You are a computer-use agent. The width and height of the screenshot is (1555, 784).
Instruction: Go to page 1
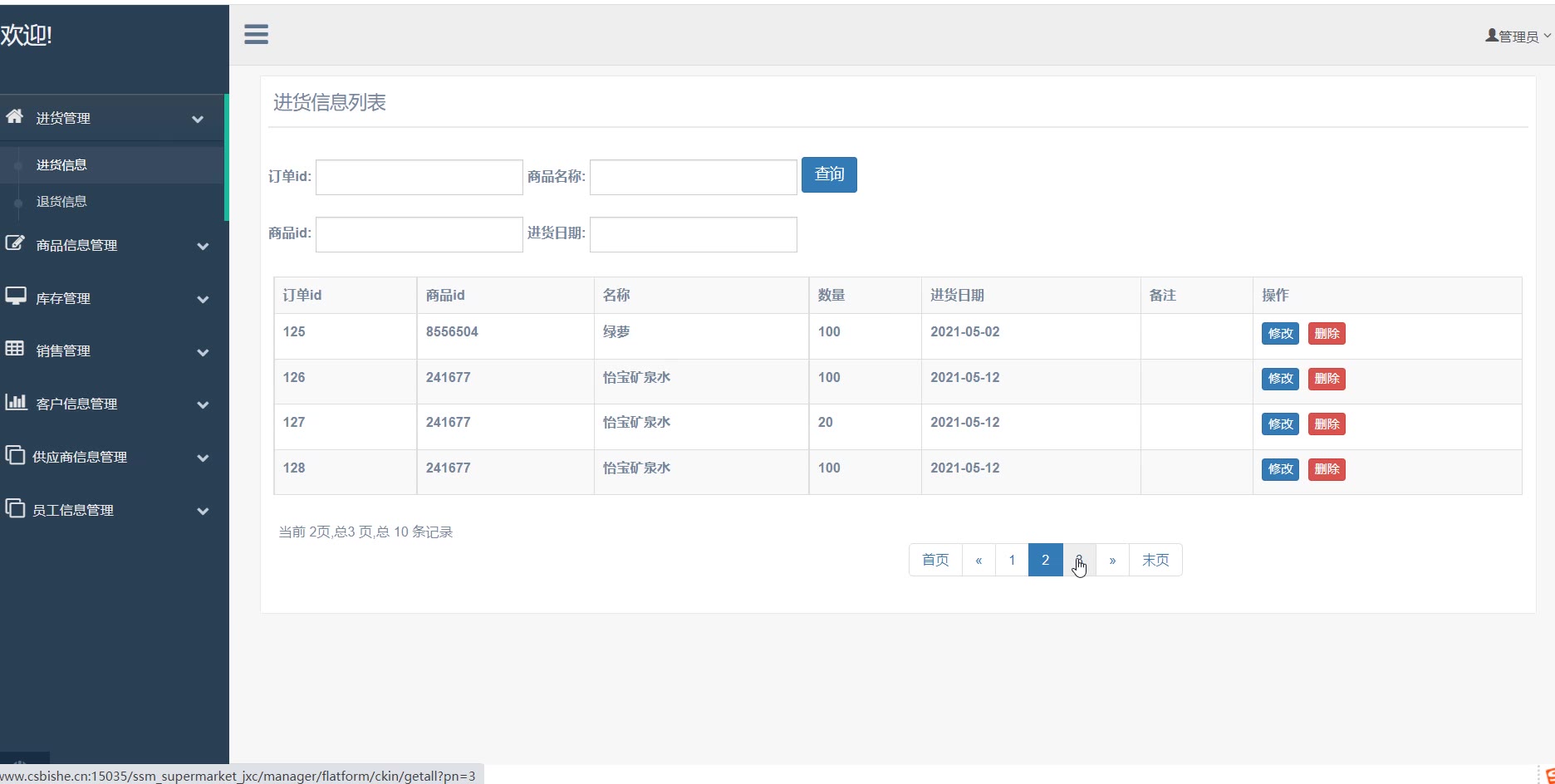[x=1012, y=560]
